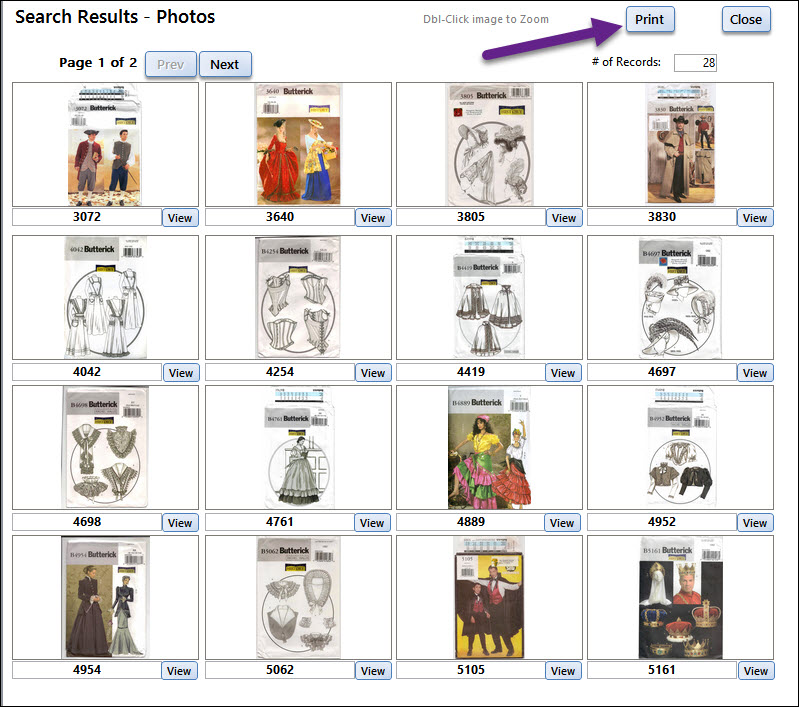View pattern 4419 details
This screenshot has width=799, height=707.
[x=563, y=373]
